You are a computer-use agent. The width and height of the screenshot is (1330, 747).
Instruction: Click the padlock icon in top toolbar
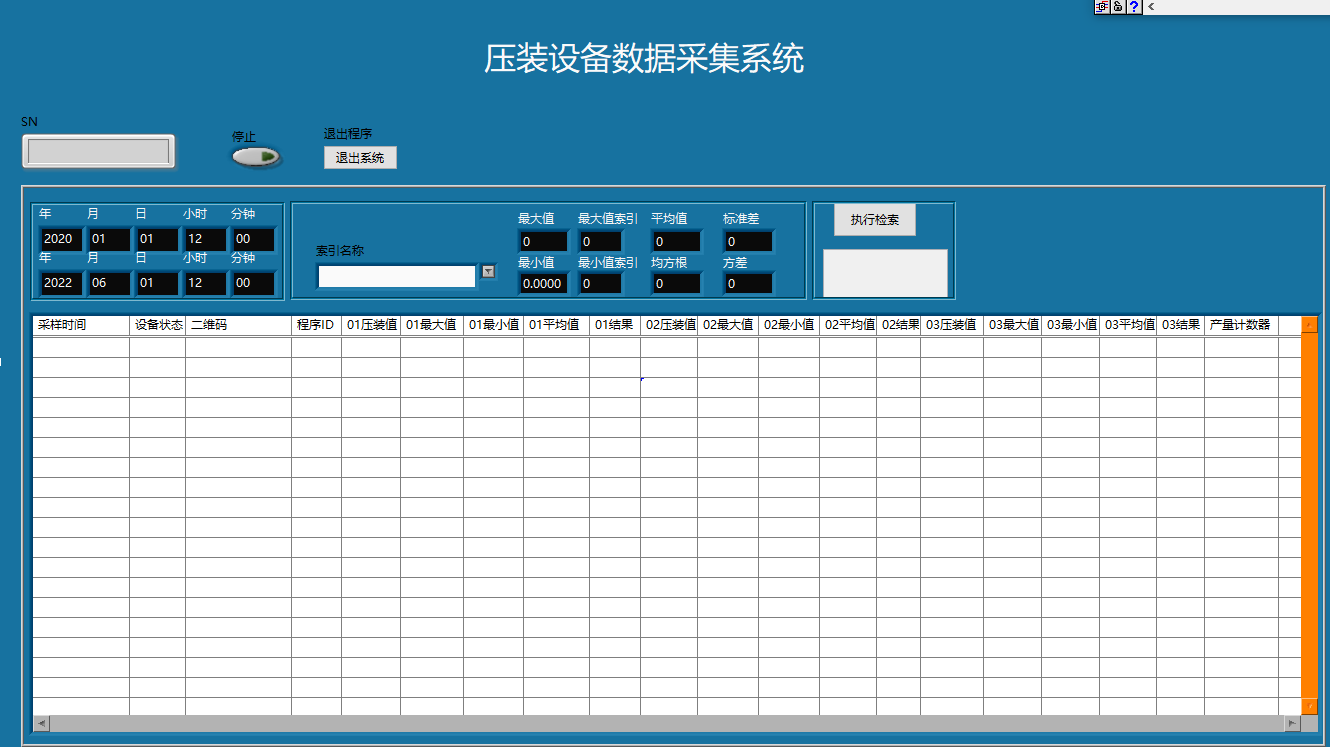coord(1118,6)
